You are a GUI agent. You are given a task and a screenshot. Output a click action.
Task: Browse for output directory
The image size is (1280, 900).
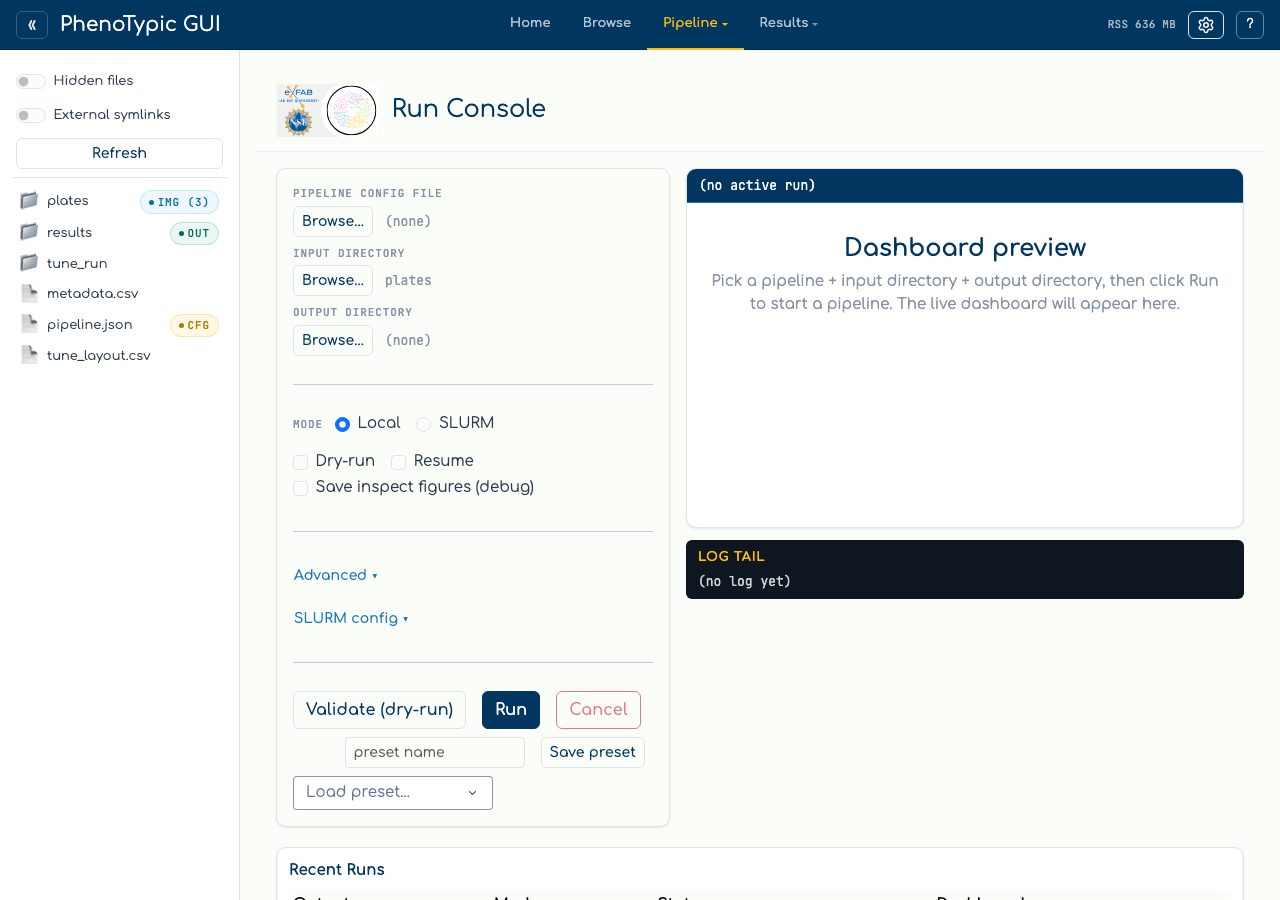[x=333, y=340]
